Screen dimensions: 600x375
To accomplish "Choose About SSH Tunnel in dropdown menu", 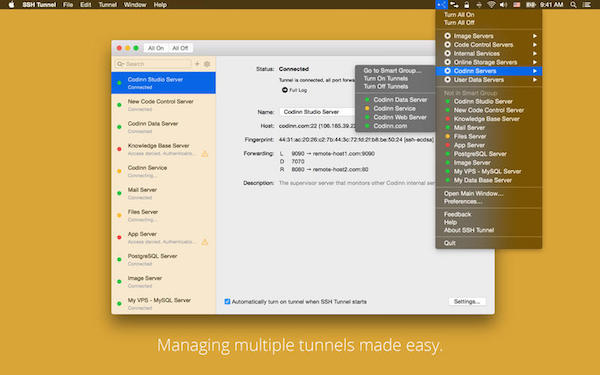I will (x=489, y=230).
